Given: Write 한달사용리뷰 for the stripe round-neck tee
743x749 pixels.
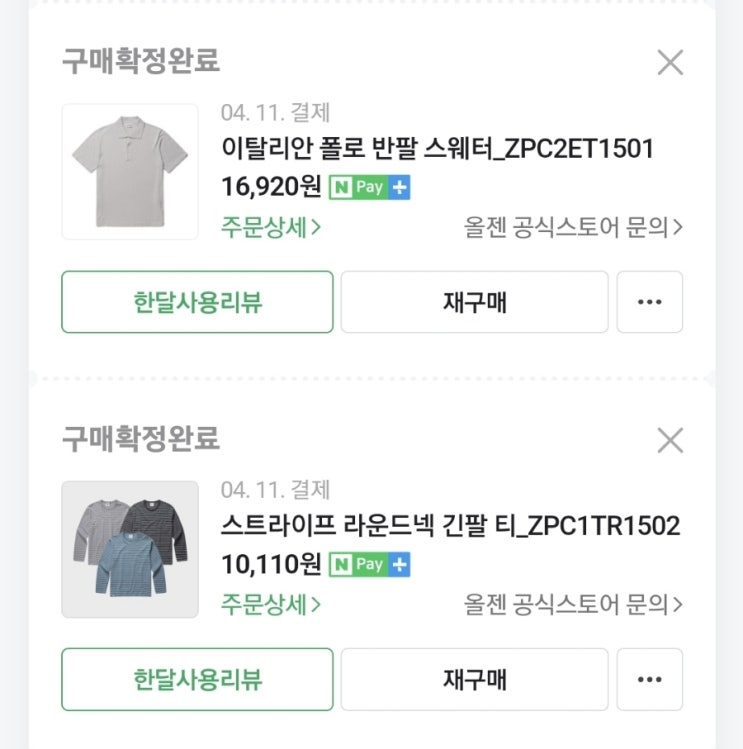Looking at the screenshot, I should (x=197, y=680).
